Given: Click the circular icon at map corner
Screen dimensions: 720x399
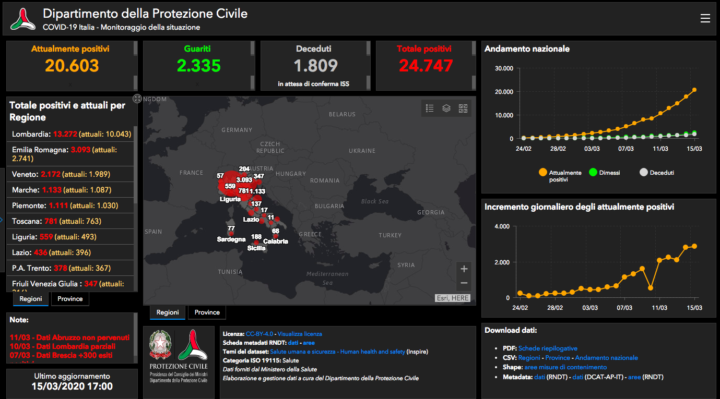Looking at the screenshot, I should 137,98.
